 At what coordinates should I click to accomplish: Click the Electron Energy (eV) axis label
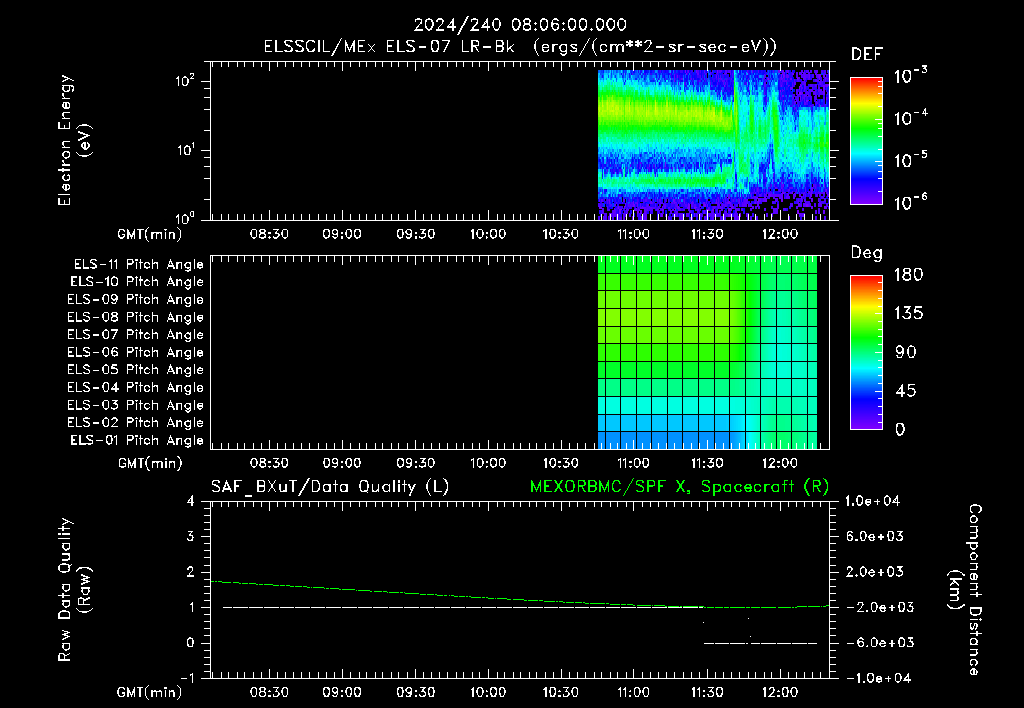[x=74, y=140]
